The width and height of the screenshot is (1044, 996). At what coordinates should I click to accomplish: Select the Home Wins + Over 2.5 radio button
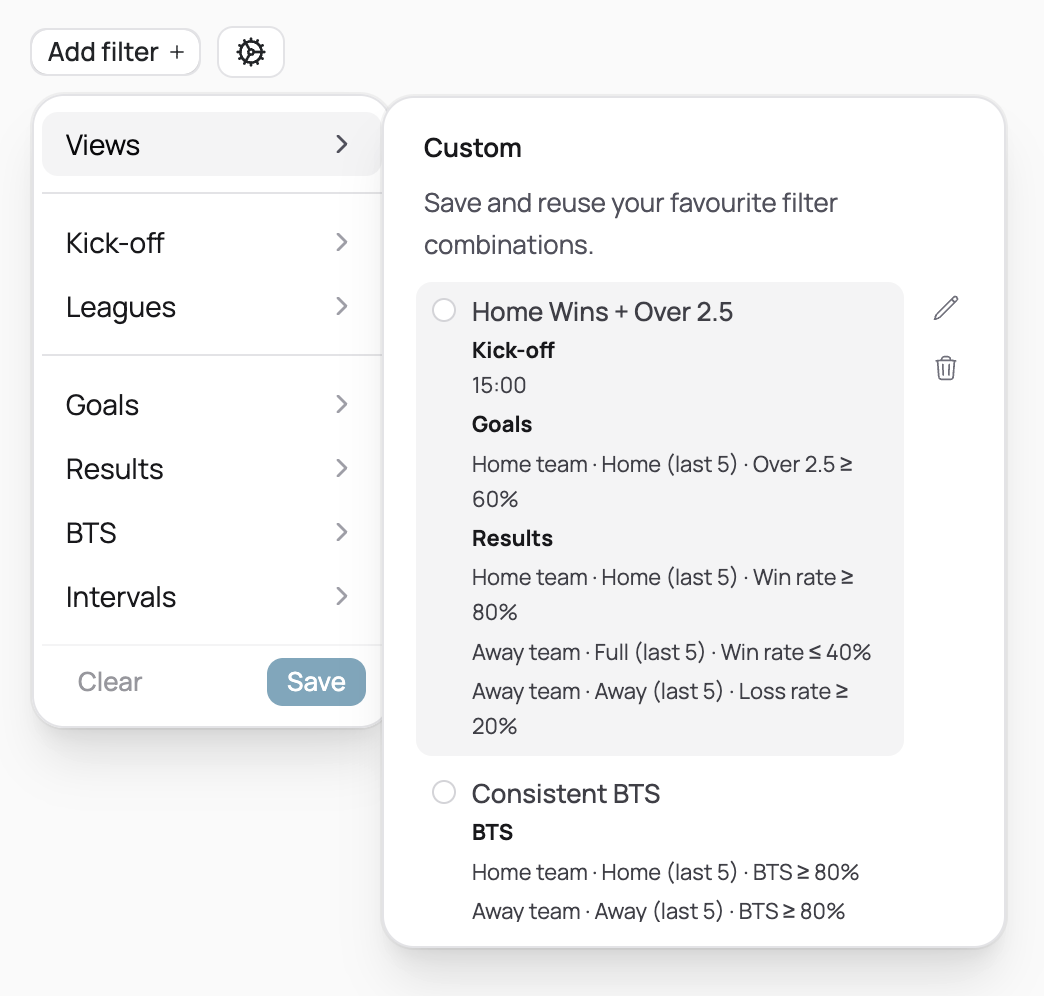click(x=444, y=311)
